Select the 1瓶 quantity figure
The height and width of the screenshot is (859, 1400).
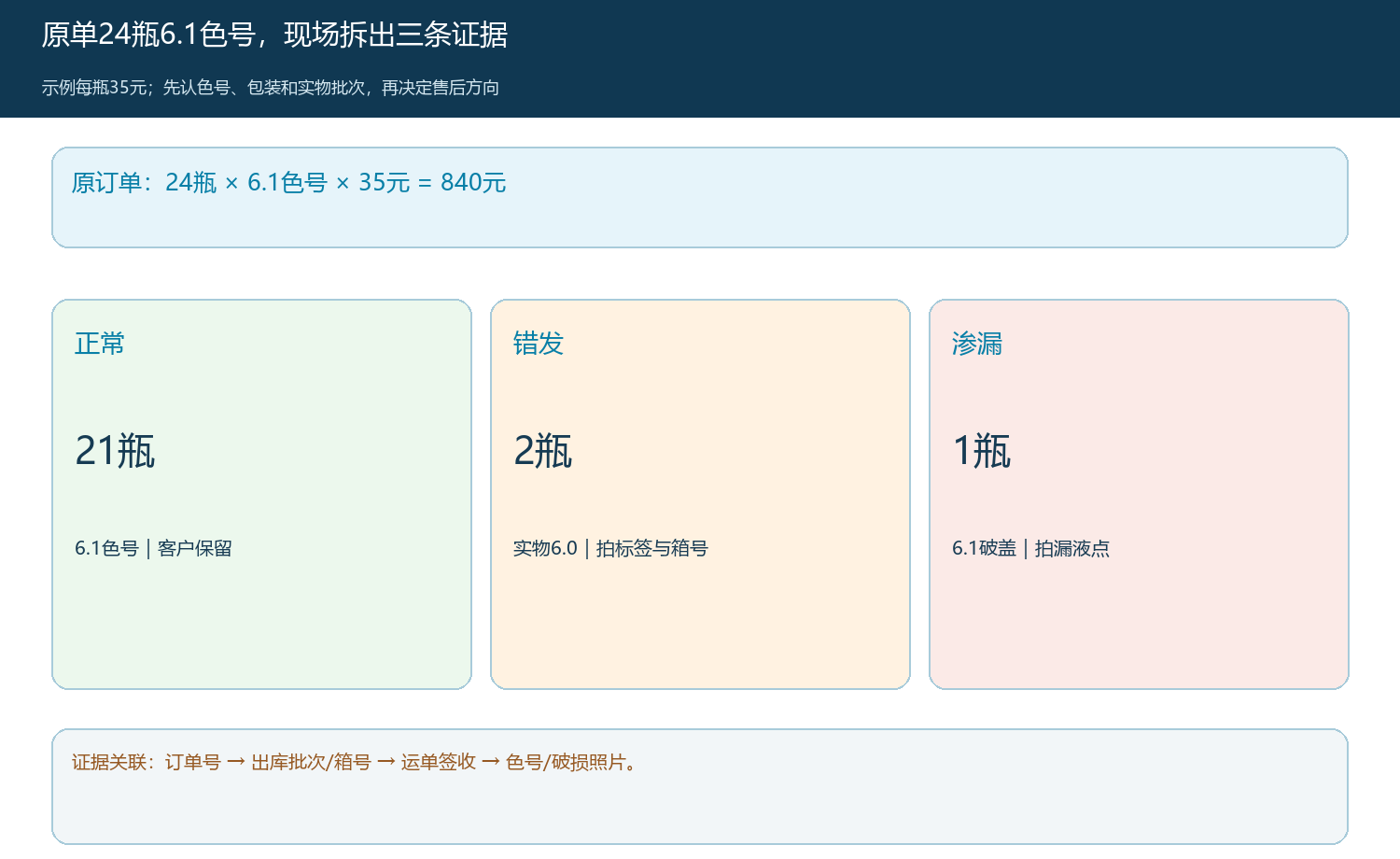982,451
